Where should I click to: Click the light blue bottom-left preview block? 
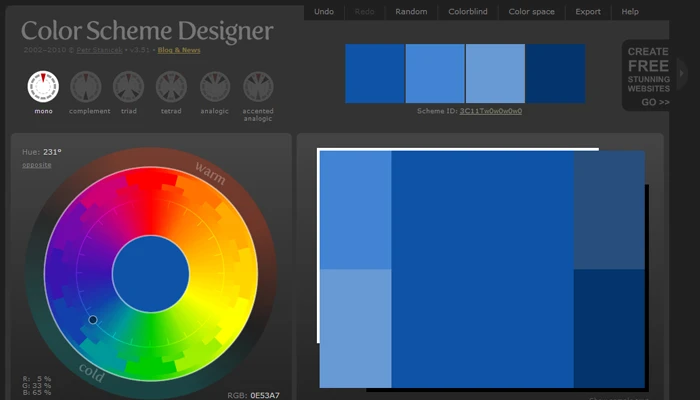point(356,328)
